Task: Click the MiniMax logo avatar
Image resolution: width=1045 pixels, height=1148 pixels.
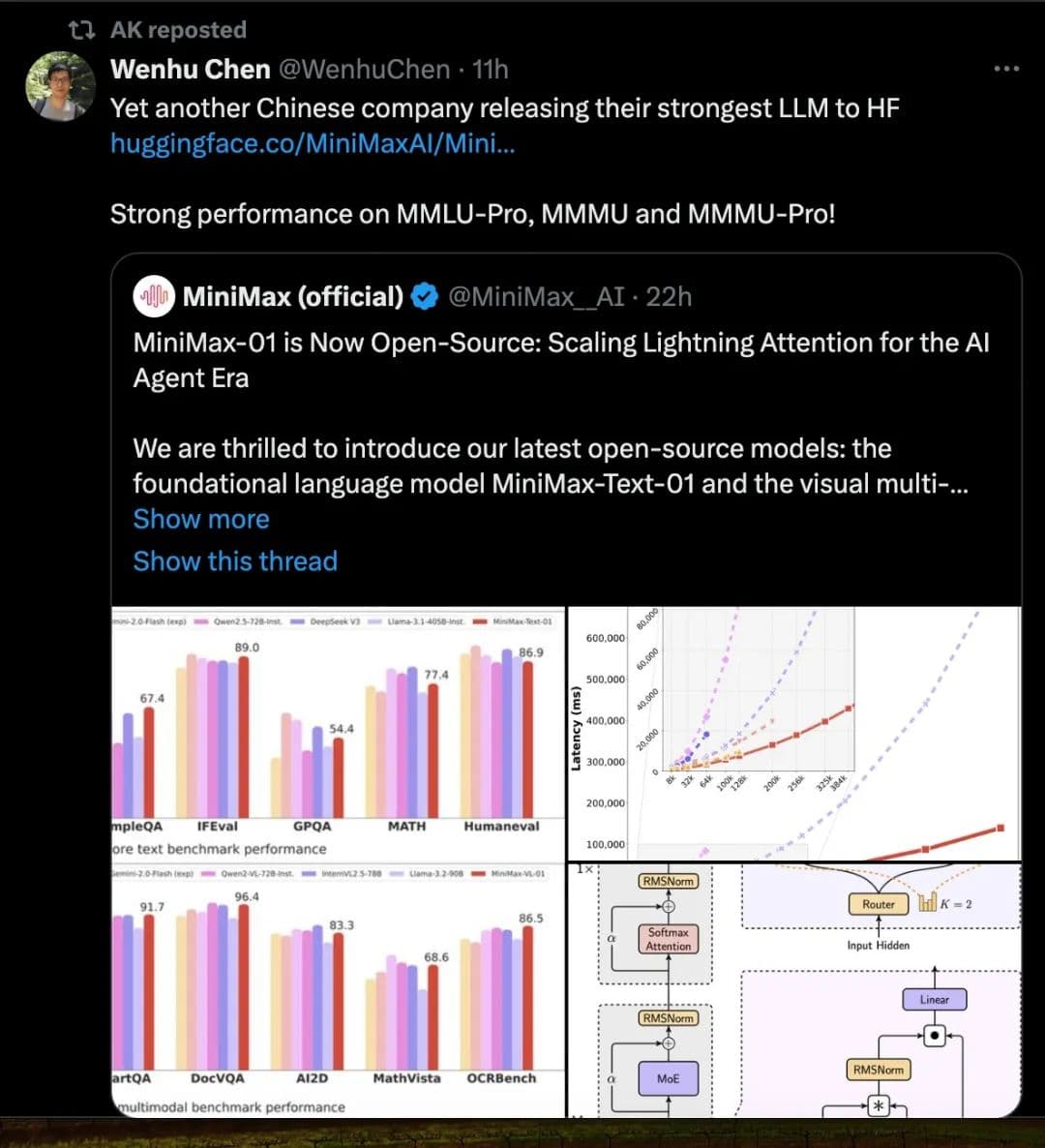Action: click(154, 296)
